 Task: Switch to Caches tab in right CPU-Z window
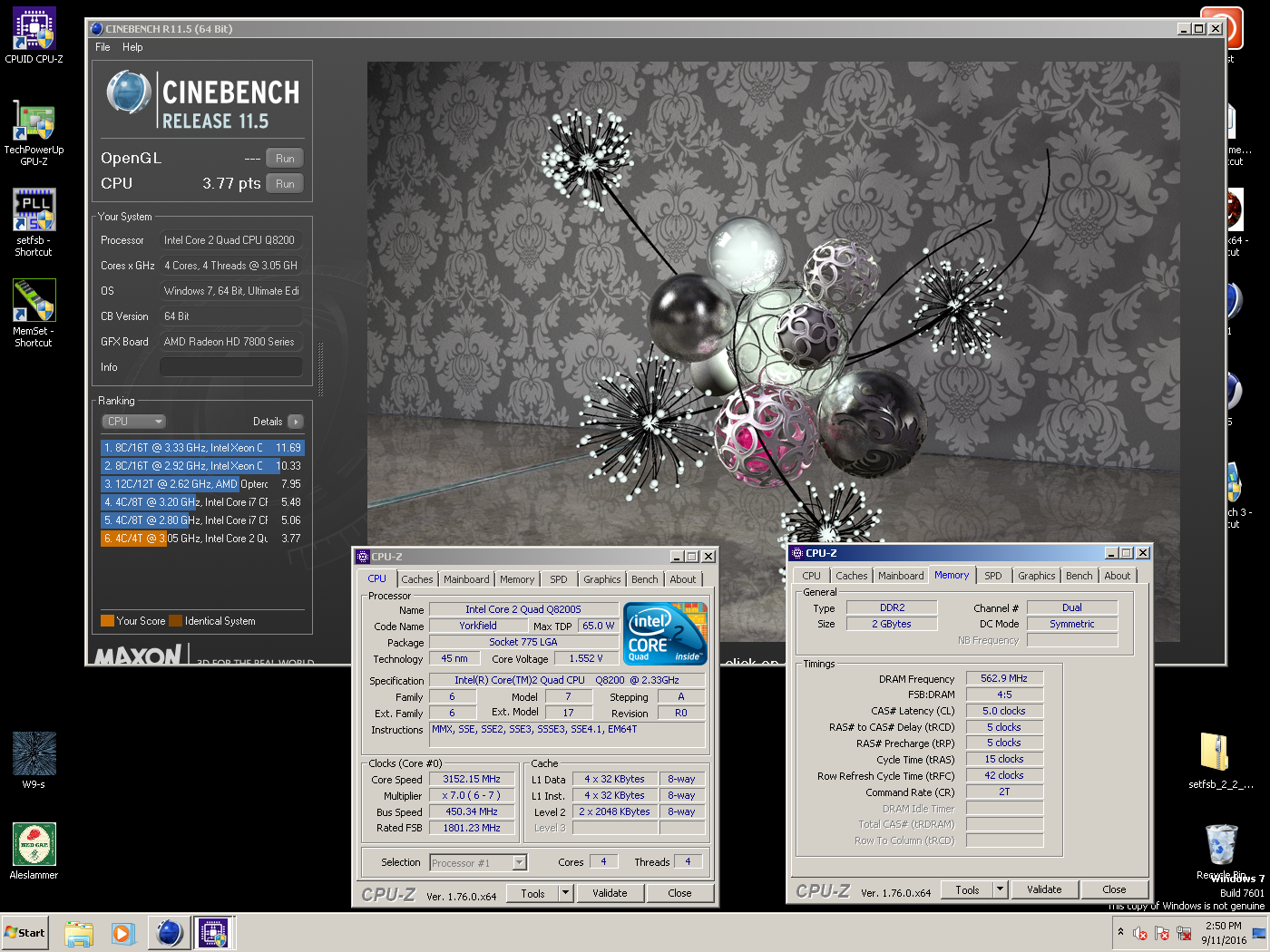pyautogui.click(x=852, y=576)
